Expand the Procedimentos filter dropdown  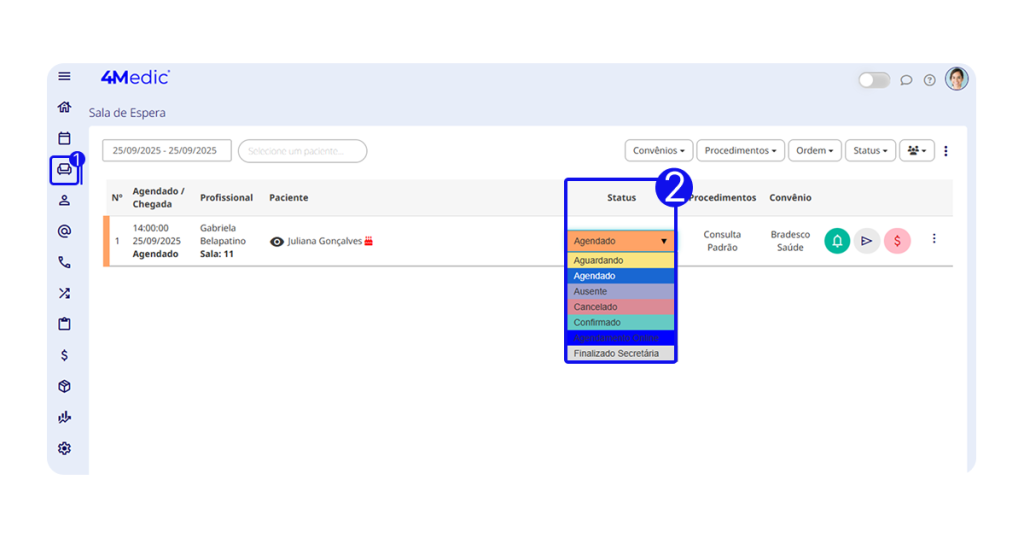coord(741,151)
